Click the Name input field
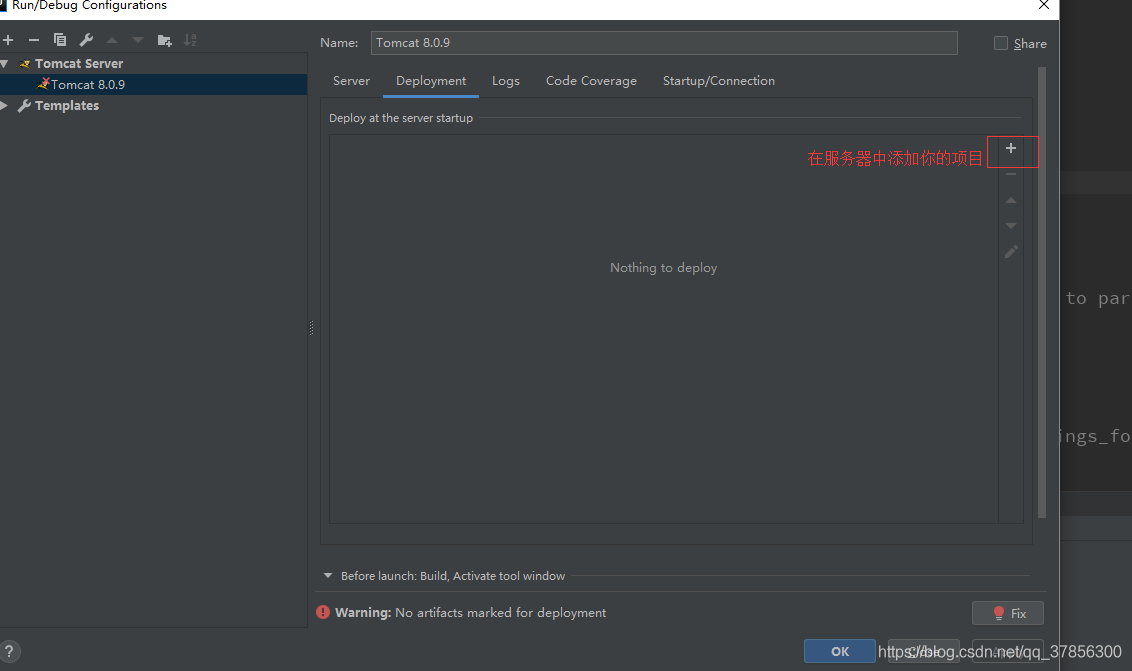1132x671 pixels. 664,43
